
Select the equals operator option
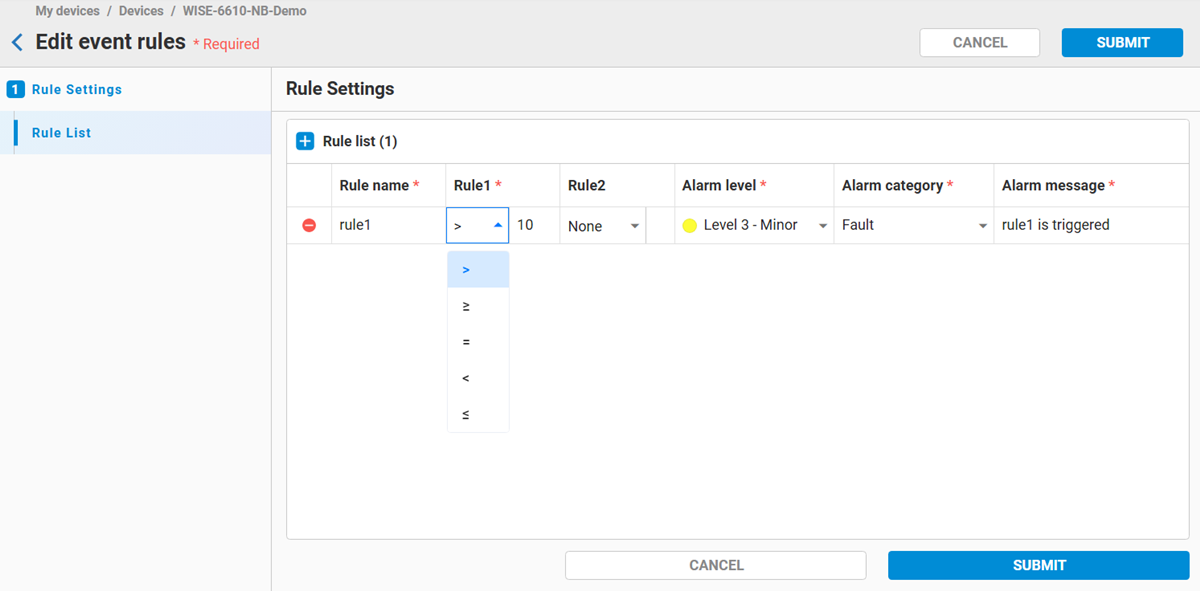click(478, 342)
